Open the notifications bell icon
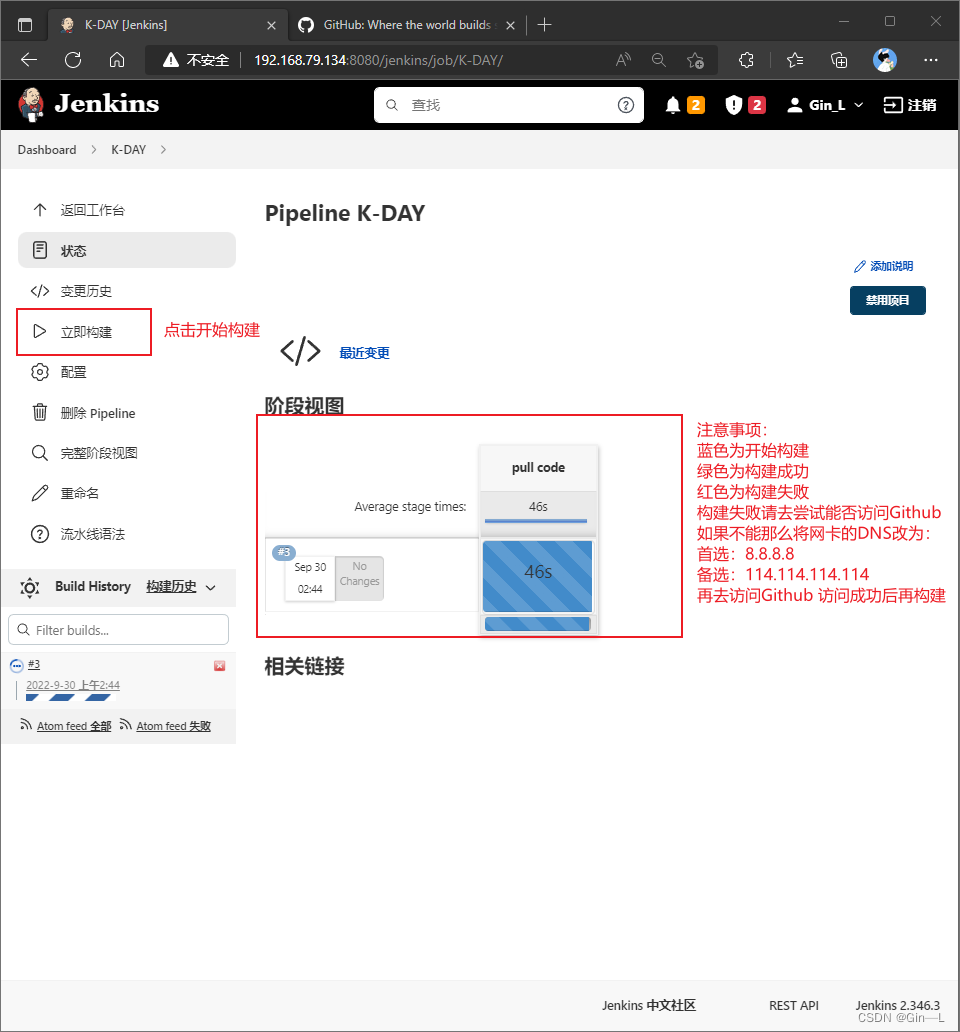 pyautogui.click(x=672, y=105)
